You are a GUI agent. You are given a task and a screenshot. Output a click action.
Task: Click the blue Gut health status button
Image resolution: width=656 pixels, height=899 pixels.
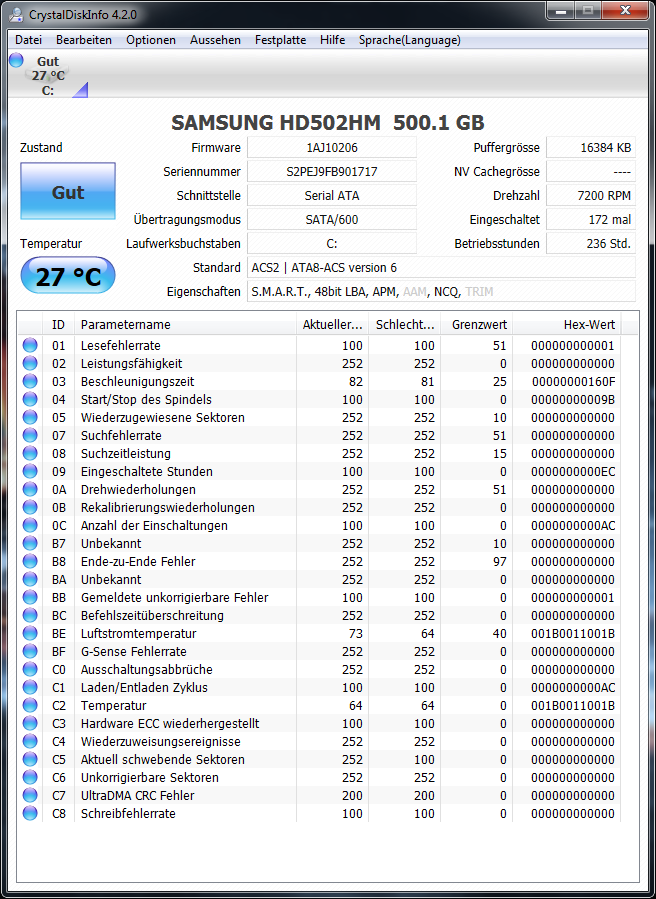[x=68, y=191]
